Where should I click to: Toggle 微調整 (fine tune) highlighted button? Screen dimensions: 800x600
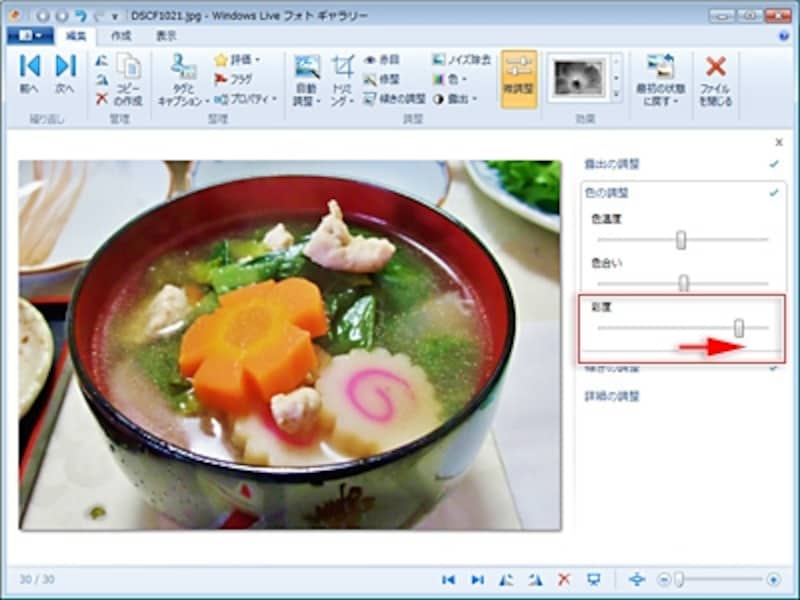tap(518, 79)
